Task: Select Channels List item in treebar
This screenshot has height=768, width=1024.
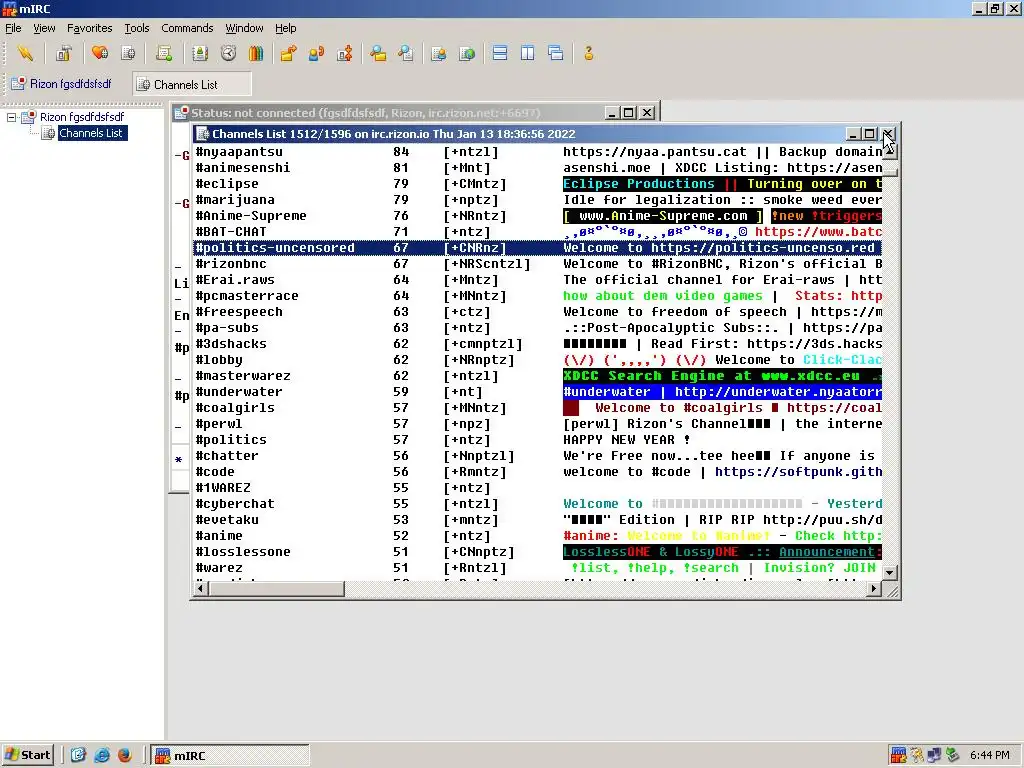Action: coord(91,133)
